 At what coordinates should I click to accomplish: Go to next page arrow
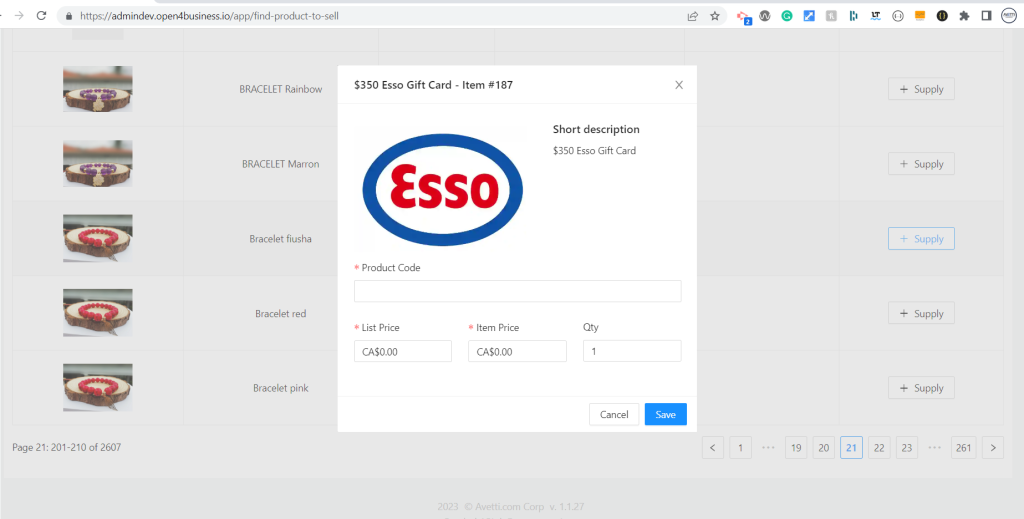[993, 448]
